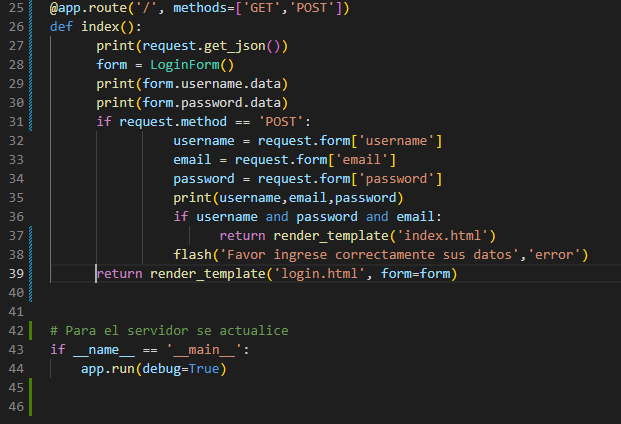Screen dimensions: 621x424
Task: Click 'app.run' on line 44
Action: [108, 369]
